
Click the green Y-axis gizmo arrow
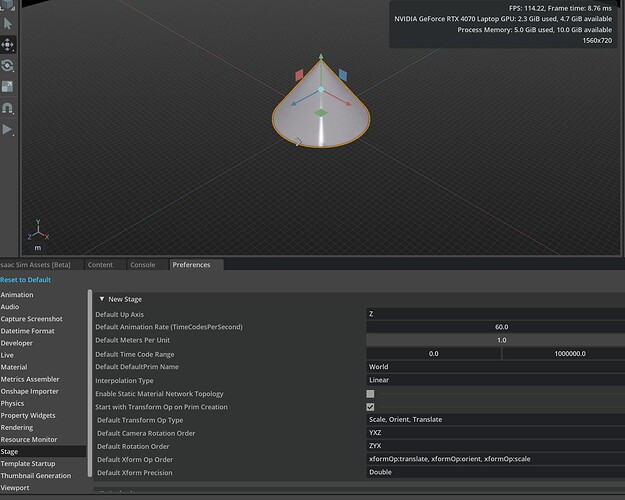coord(321,57)
